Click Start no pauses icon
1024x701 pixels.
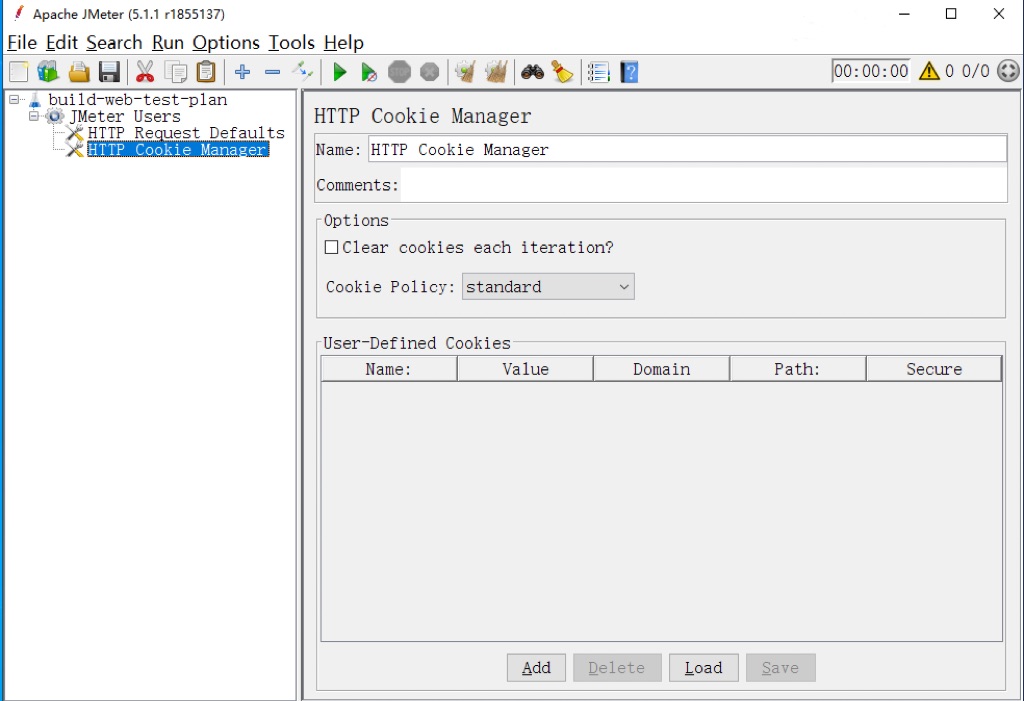tap(369, 72)
